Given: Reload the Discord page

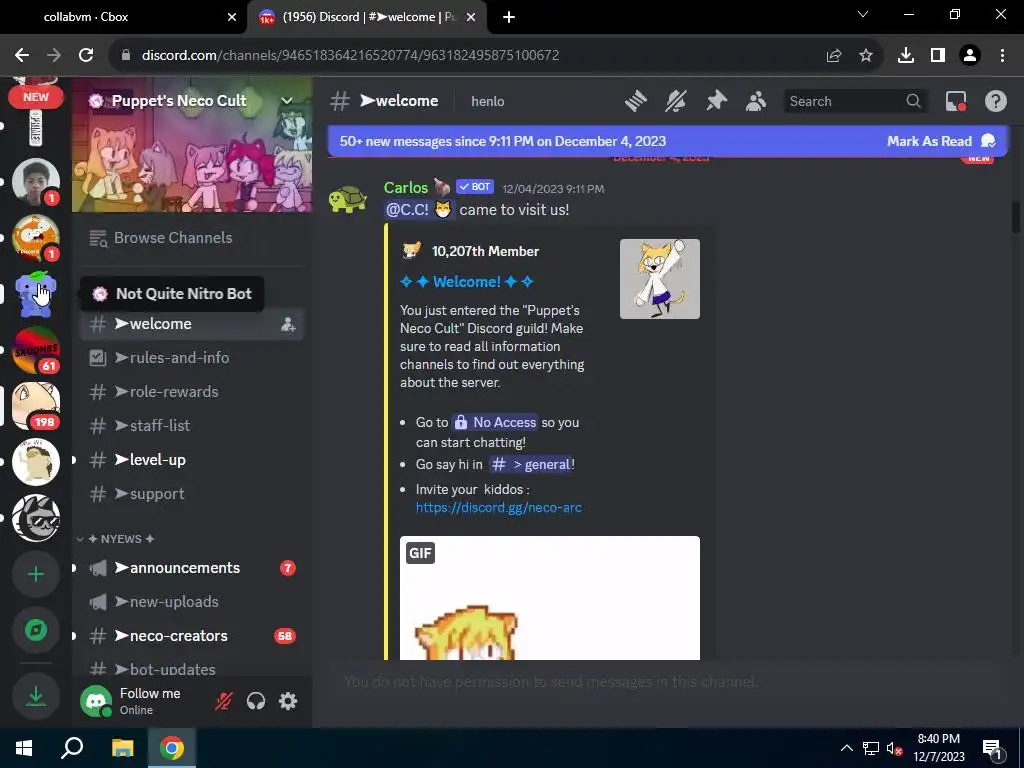Looking at the screenshot, I should pyautogui.click(x=86, y=56).
